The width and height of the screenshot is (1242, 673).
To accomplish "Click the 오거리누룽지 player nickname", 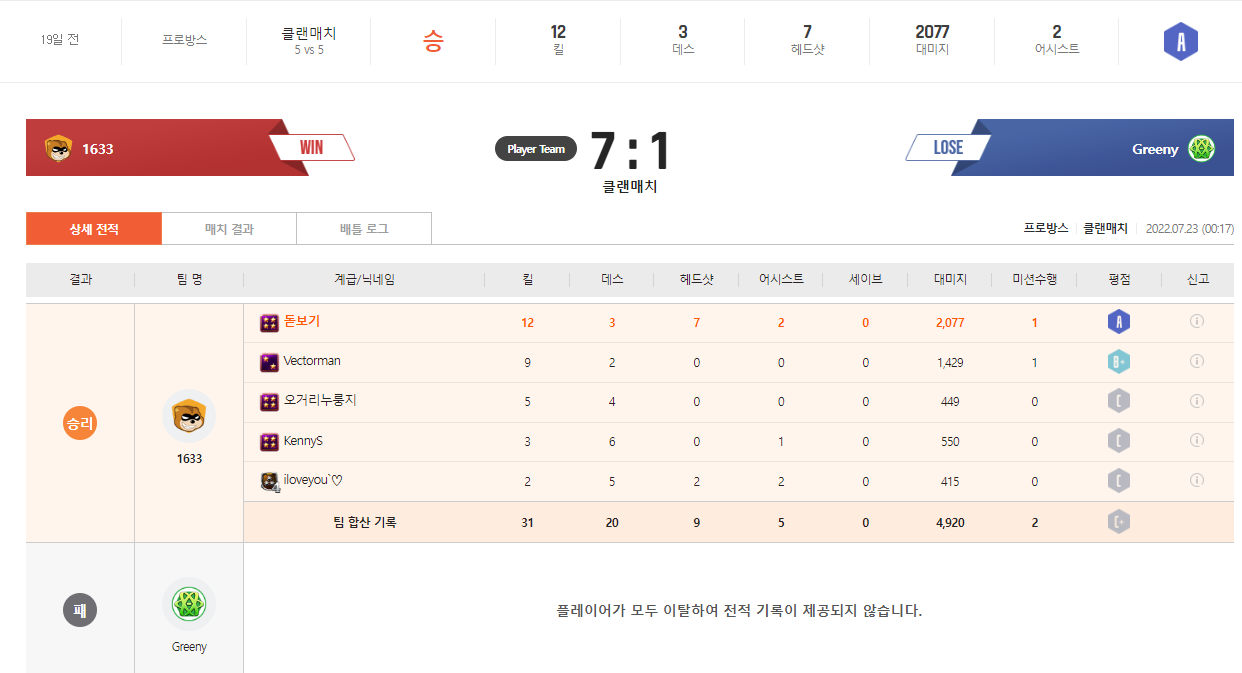I will pos(320,401).
